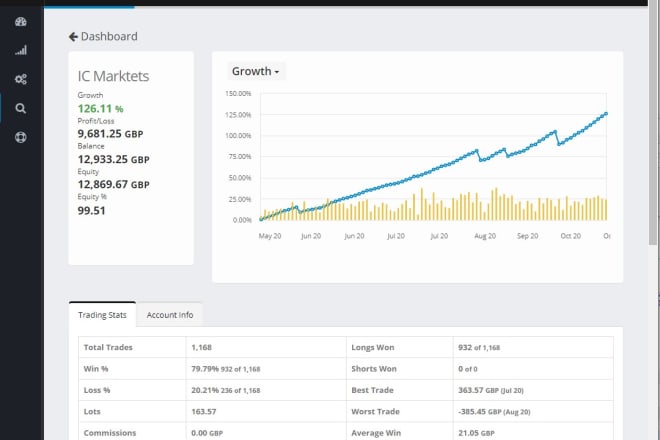Open the Growth chart type dropdown
660x440 pixels.
256,71
